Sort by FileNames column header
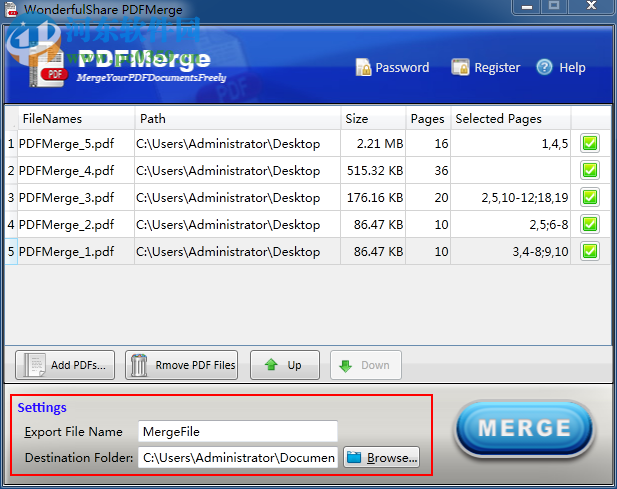 pos(76,118)
